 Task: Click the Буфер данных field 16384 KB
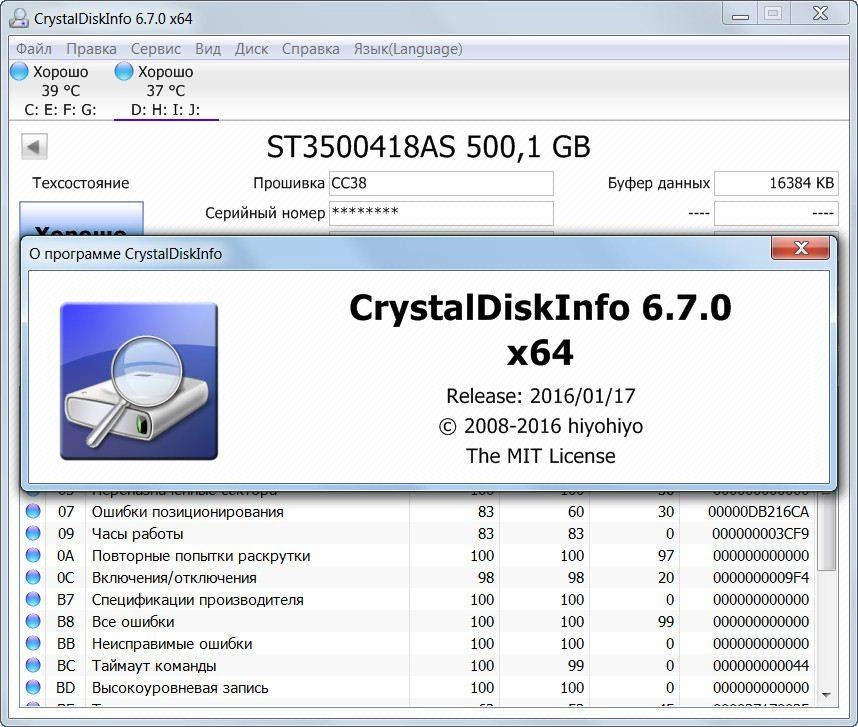776,183
